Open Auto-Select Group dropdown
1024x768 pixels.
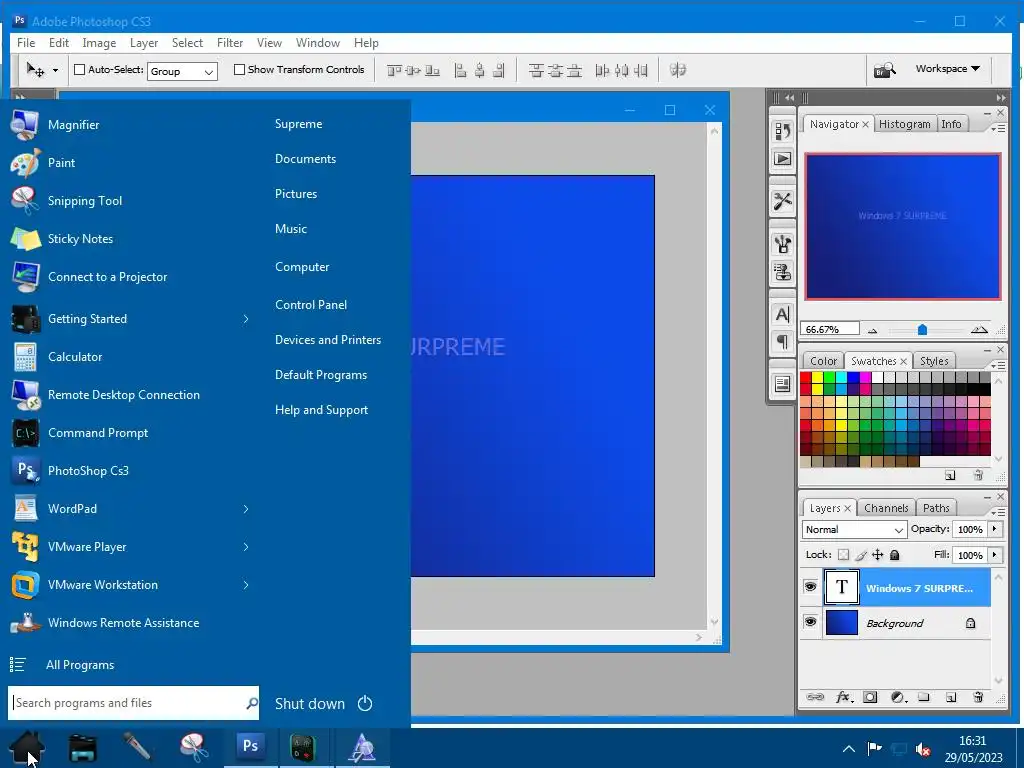click(x=182, y=71)
